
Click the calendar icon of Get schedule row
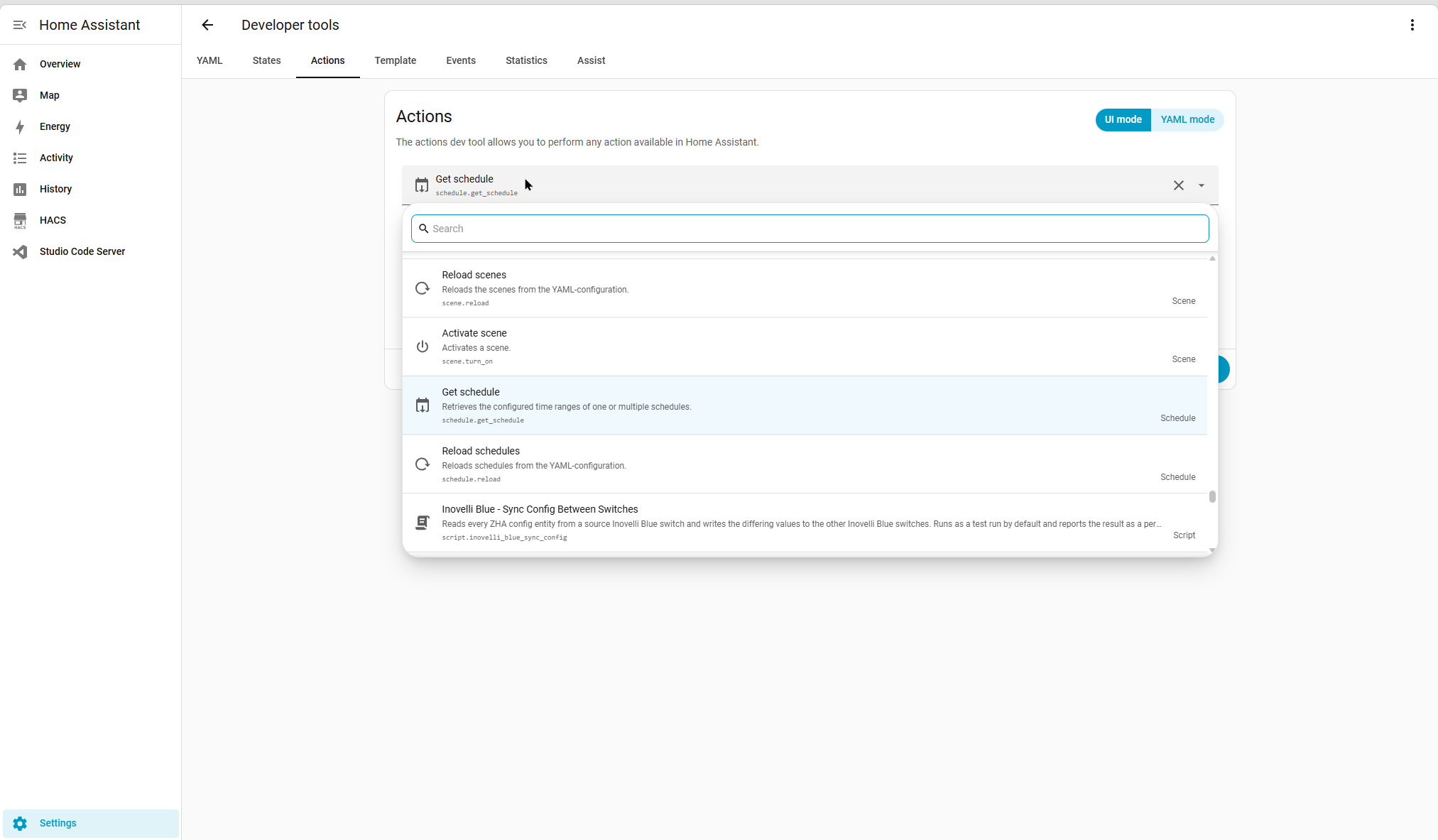click(423, 405)
